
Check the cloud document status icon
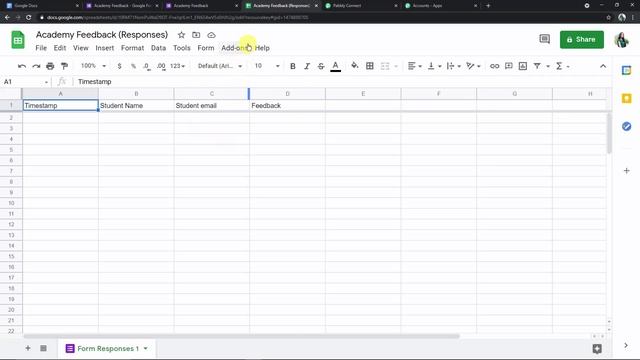[211, 35]
